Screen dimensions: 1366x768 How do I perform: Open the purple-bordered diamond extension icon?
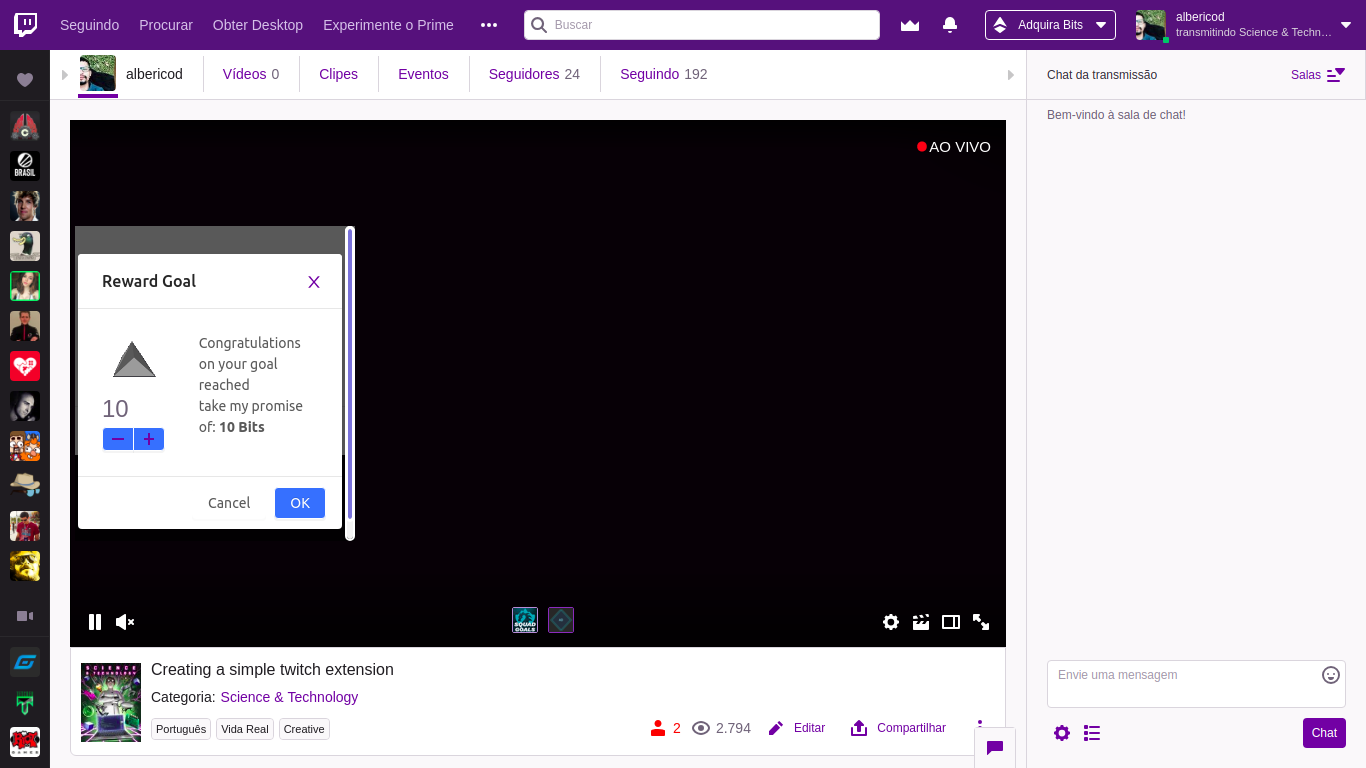561,620
